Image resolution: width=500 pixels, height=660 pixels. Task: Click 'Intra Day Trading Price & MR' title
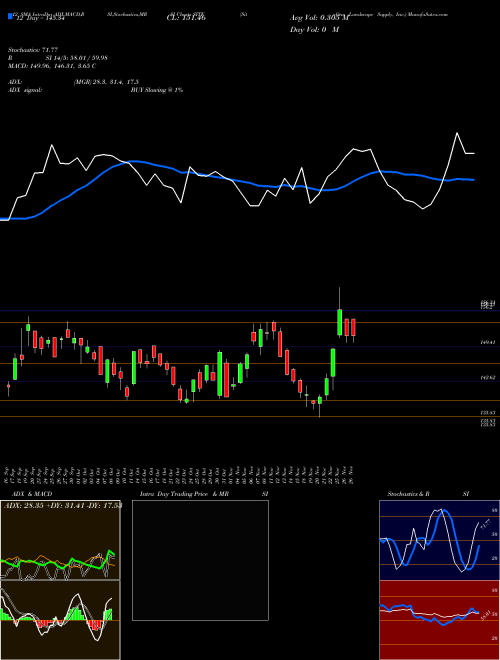point(184,494)
